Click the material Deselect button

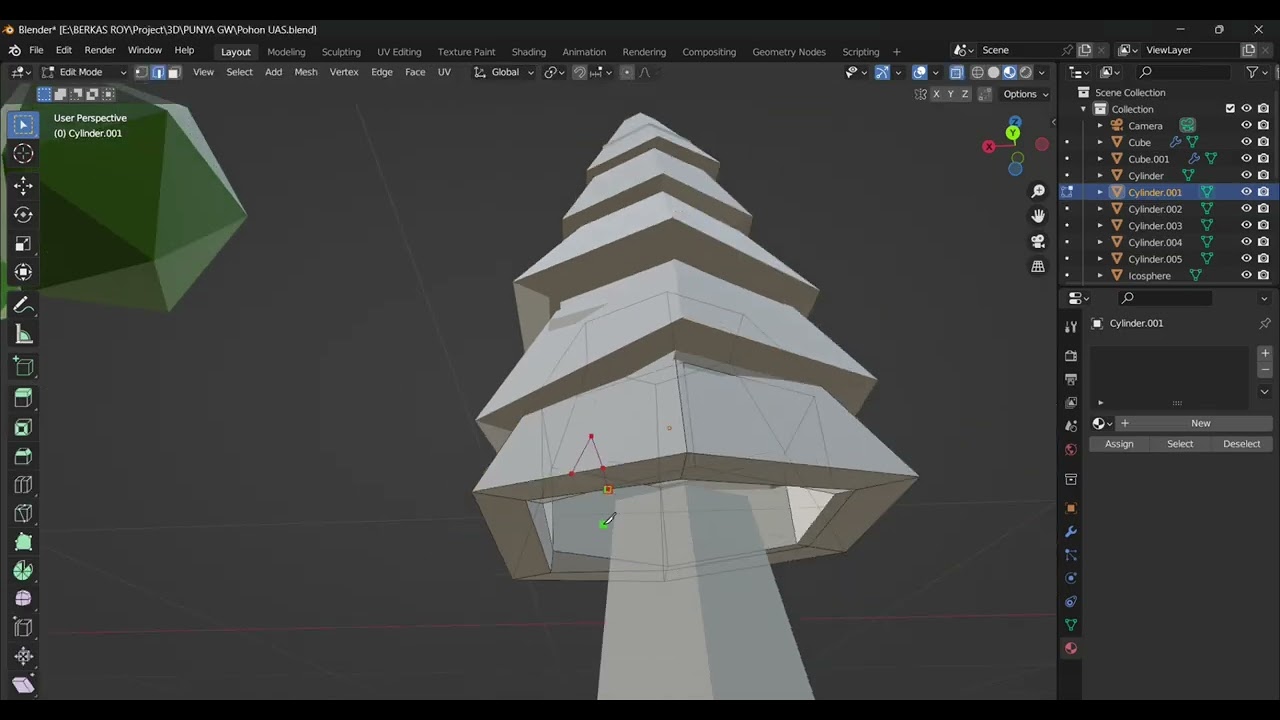1241,444
